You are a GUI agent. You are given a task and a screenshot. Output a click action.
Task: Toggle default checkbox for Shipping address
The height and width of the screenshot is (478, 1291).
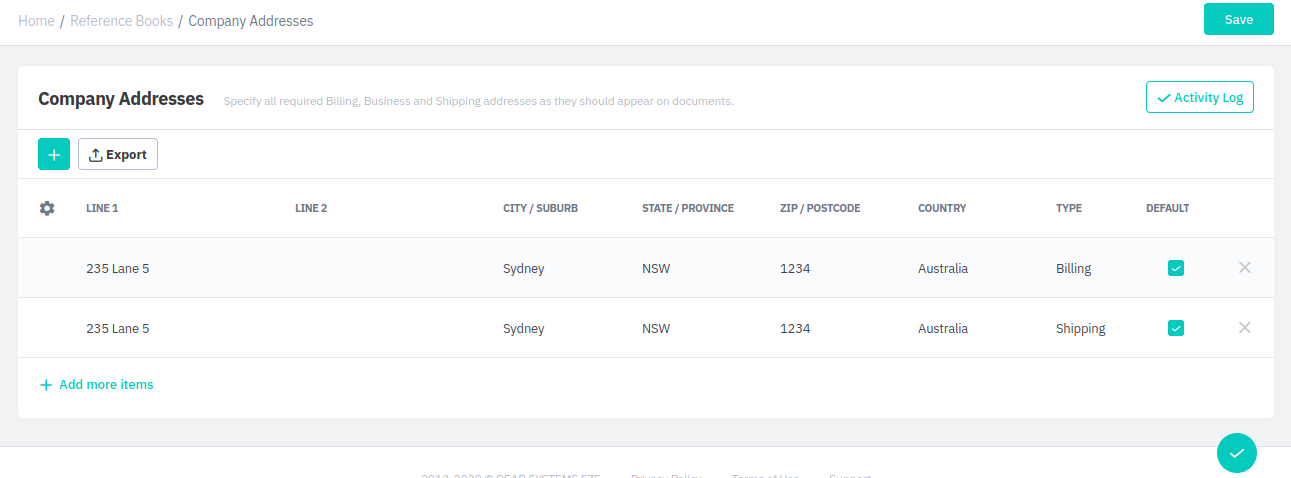pos(1176,328)
